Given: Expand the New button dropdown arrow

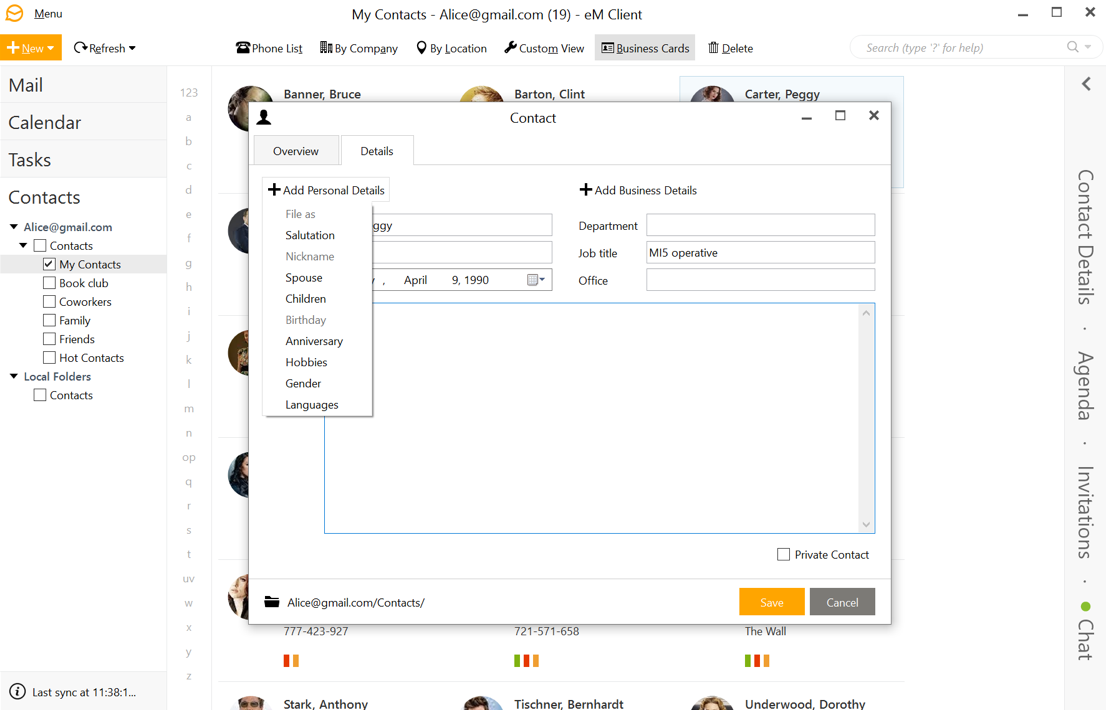Looking at the screenshot, I should (x=52, y=47).
